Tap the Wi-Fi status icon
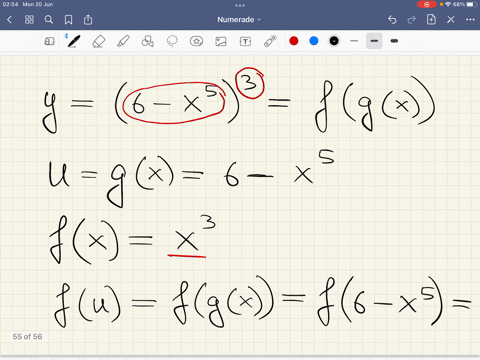480x360 pixels. click(448, 4)
